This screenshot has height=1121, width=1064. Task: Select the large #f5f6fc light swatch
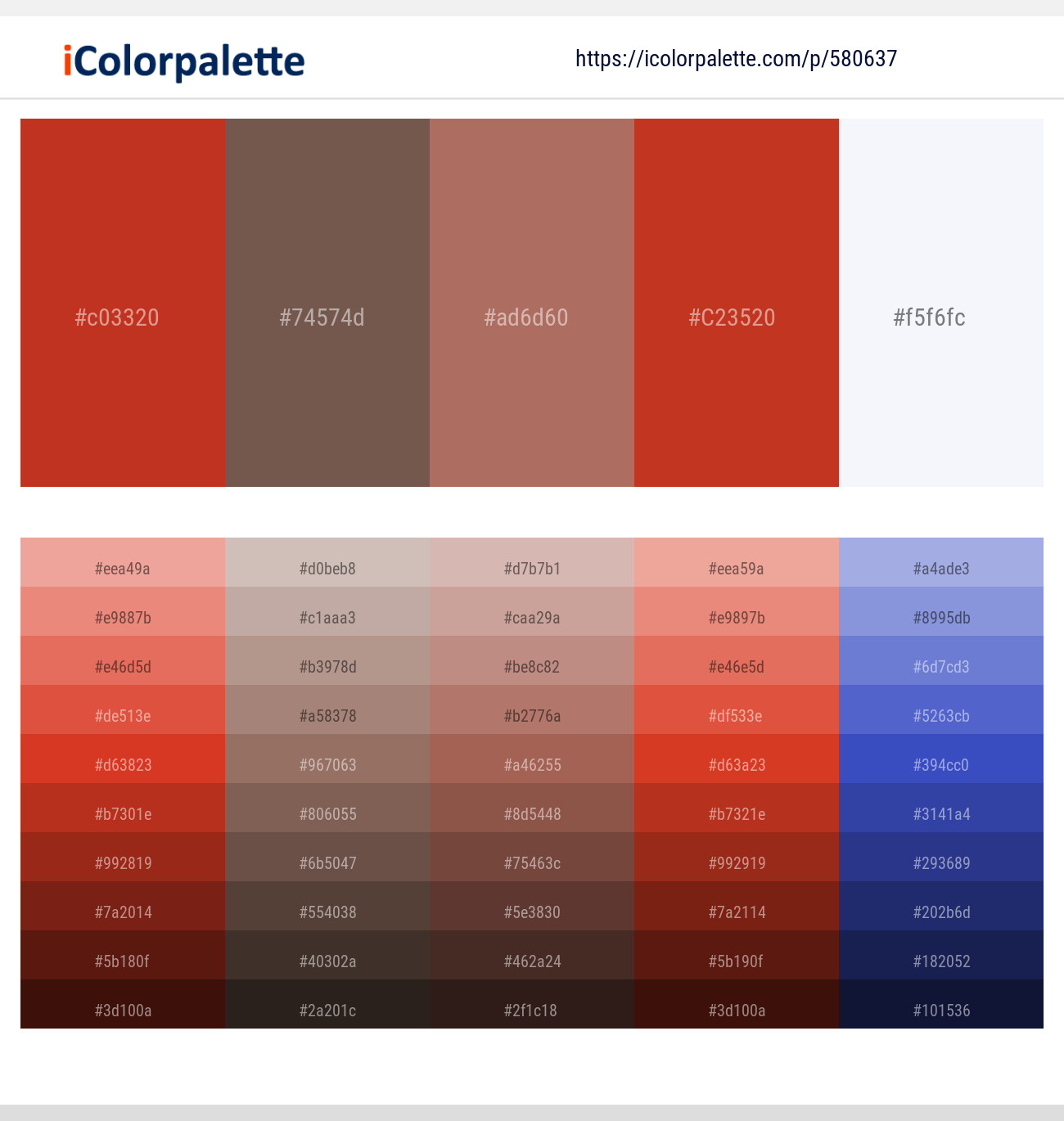click(x=941, y=303)
